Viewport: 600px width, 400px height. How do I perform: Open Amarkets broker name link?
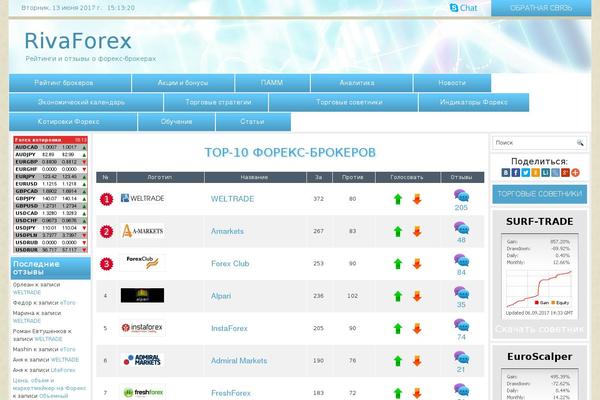pyautogui.click(x=227, y=232)
